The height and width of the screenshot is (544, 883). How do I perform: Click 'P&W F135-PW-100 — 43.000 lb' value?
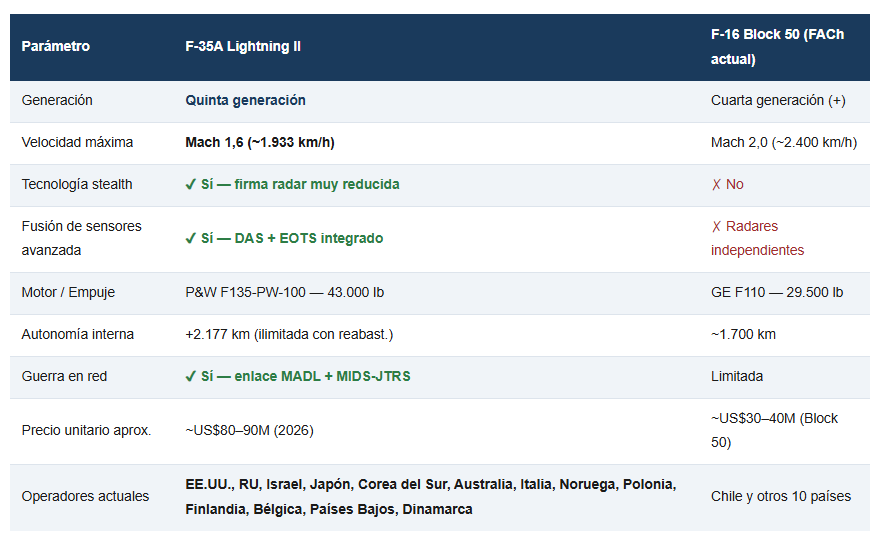click(284, 292)
